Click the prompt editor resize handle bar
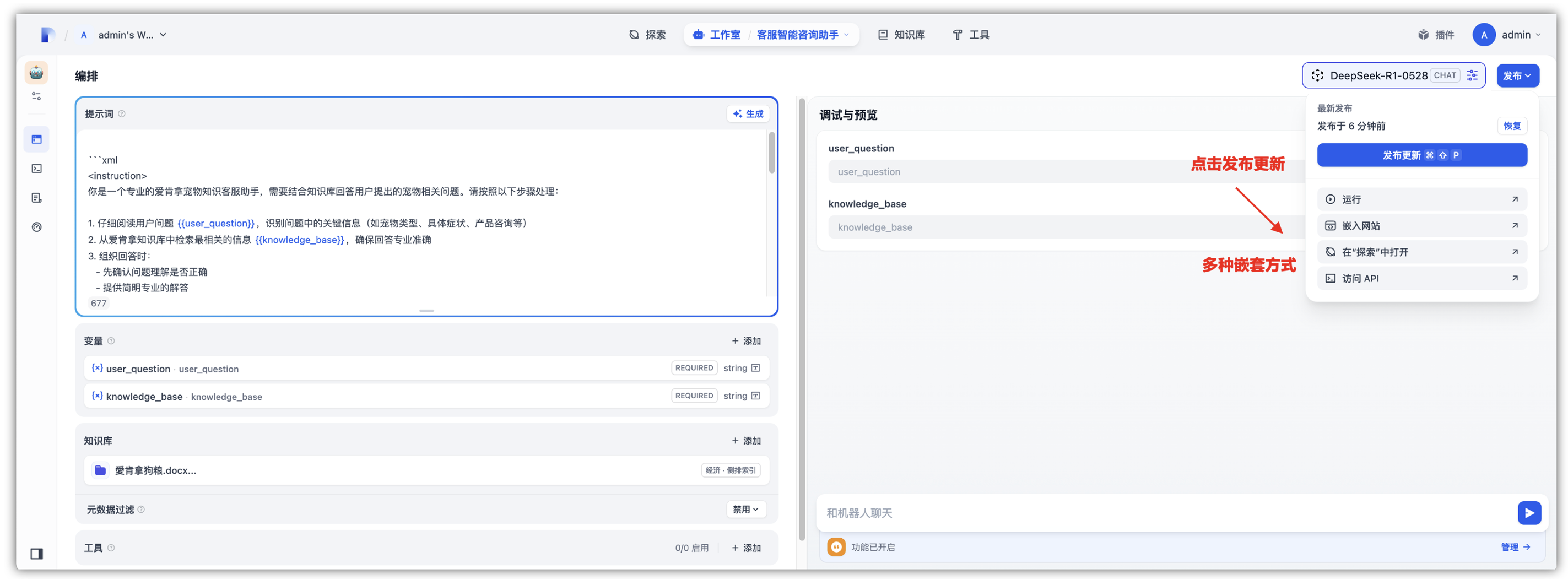This screenshot has width=1568, height=585. click(426, 311)
